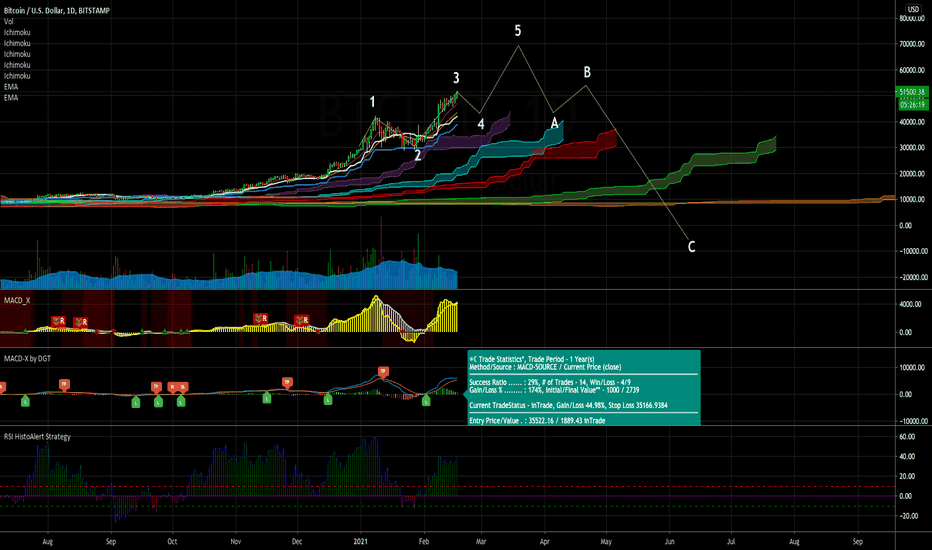Click the Current TradeStatus InTrade line
The height and width of the screenshot is (550, 932).
point(568,406)
